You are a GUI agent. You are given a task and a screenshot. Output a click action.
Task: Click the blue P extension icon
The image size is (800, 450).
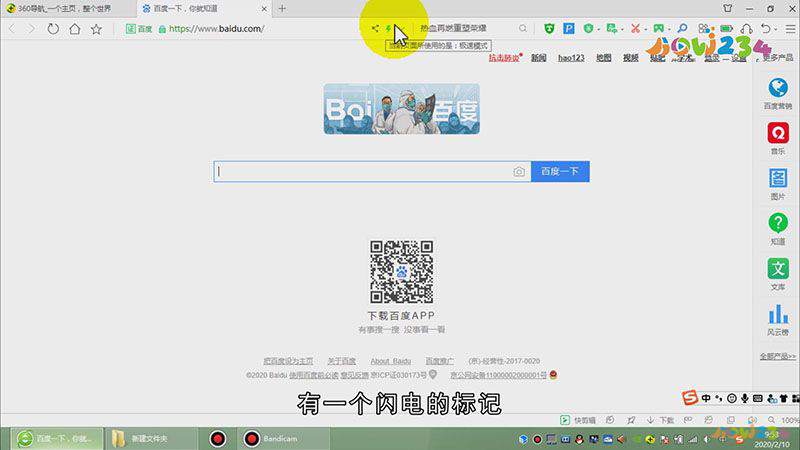click(569, 29)
